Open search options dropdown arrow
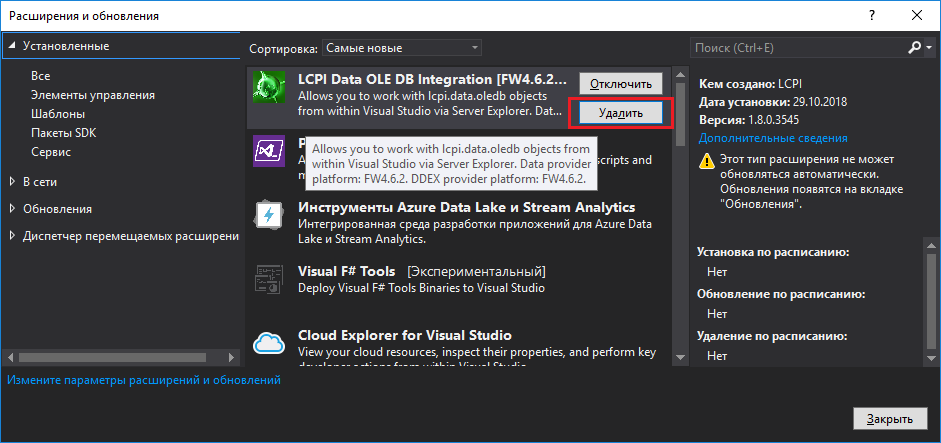 [929, 48]
